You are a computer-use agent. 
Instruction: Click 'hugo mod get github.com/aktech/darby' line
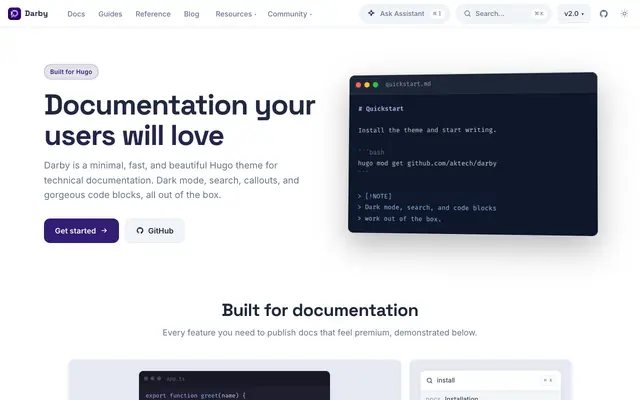(427, 163)
